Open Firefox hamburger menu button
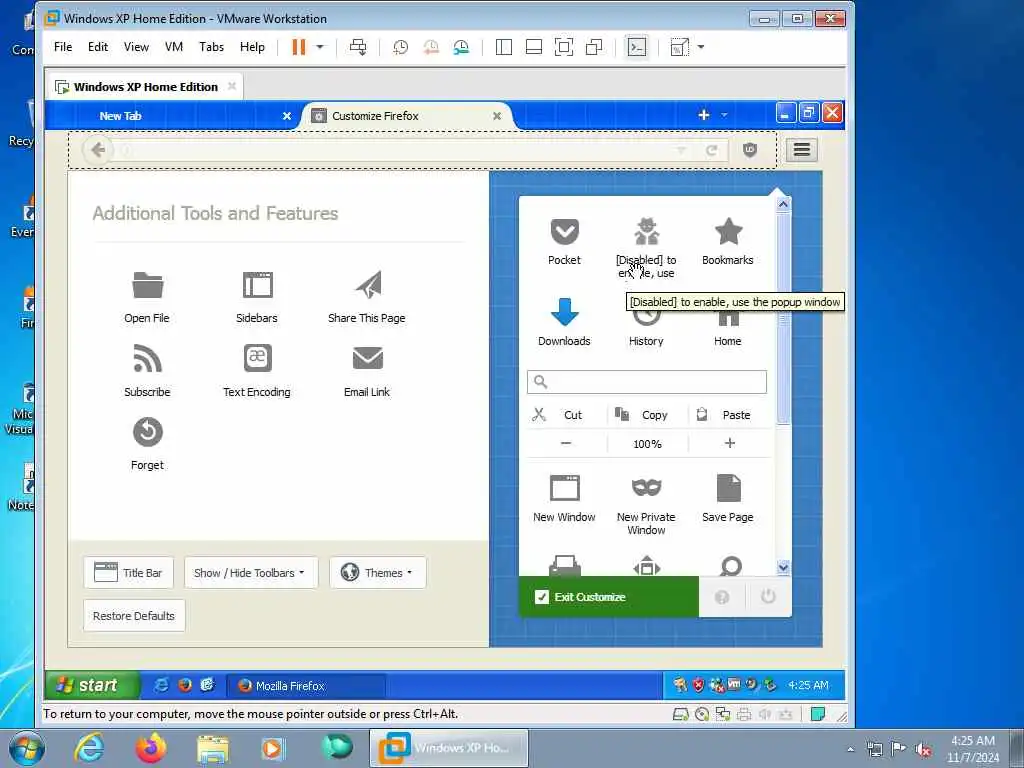 801,150
